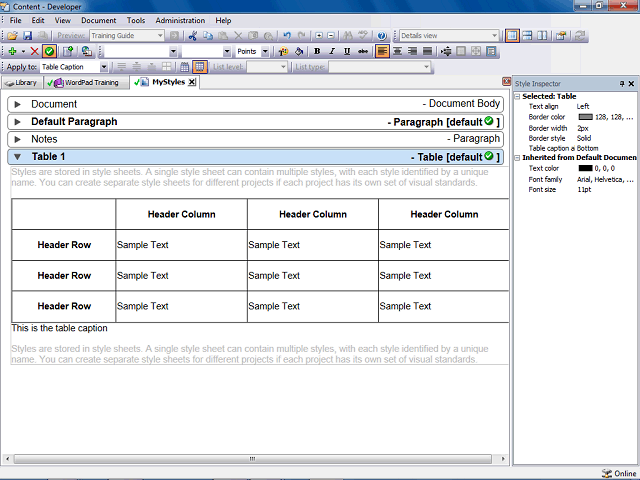This screenshot has height=480, width=640.
Task: Collapse the Table 1 style row
Action: coord(18,157)
